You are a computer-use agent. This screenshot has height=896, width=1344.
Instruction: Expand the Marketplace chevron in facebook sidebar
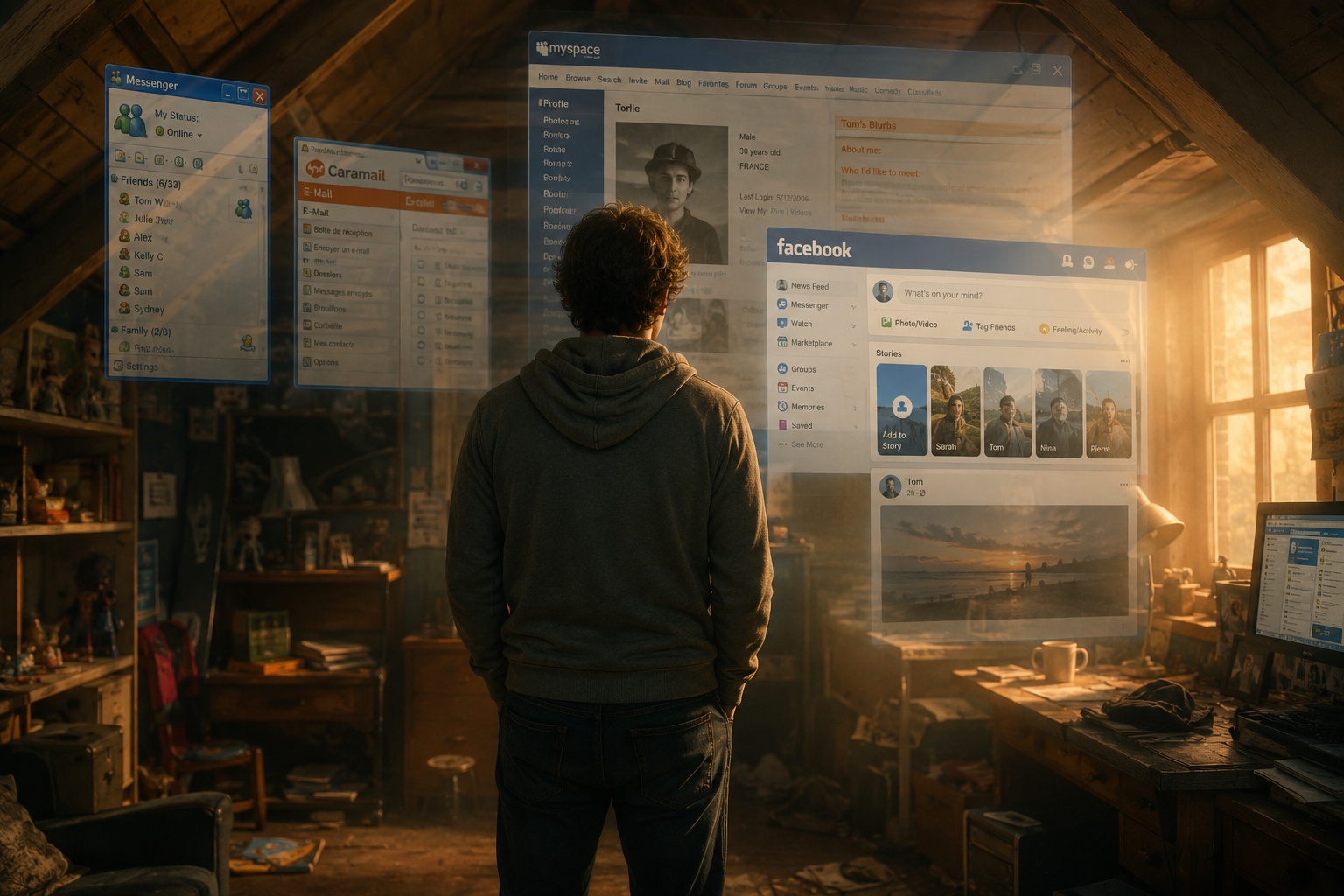[x=853, y=345]
